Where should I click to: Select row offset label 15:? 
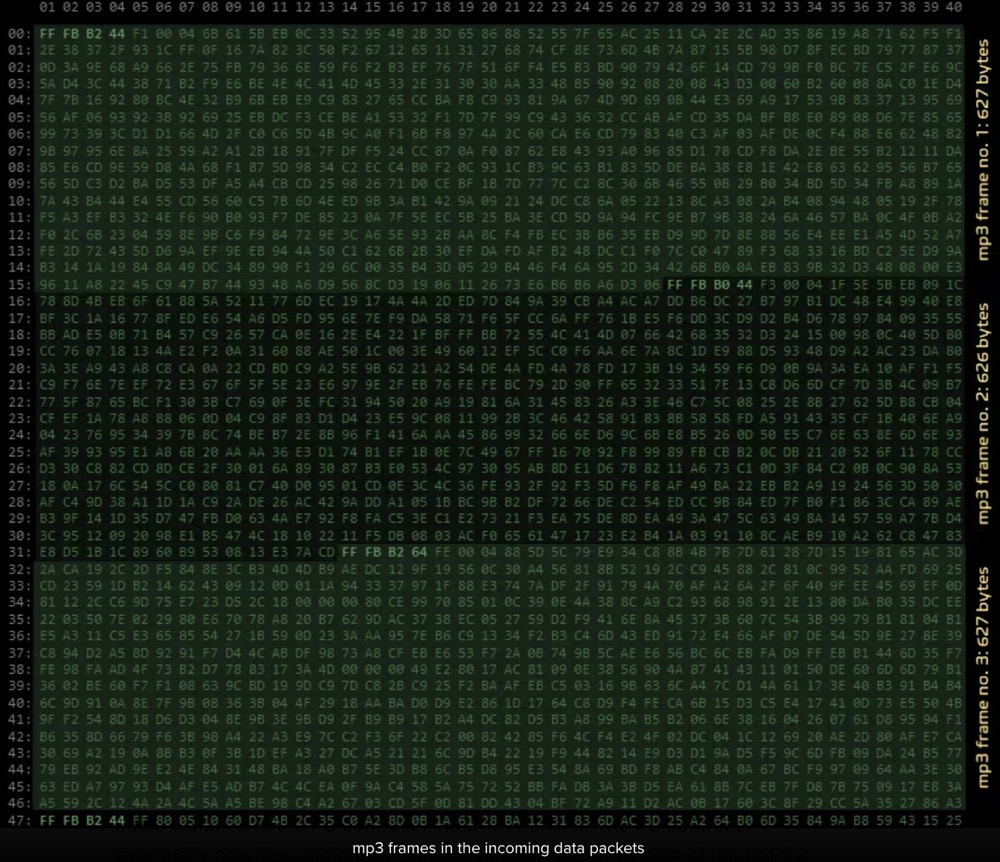coord(17,284)
